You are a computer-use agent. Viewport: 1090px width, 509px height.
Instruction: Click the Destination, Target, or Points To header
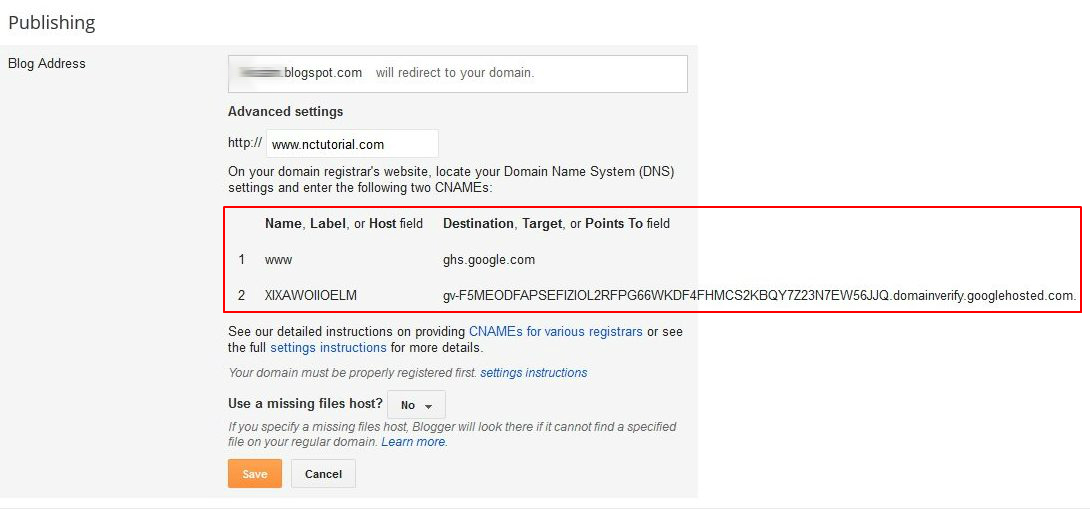point(556,224)
